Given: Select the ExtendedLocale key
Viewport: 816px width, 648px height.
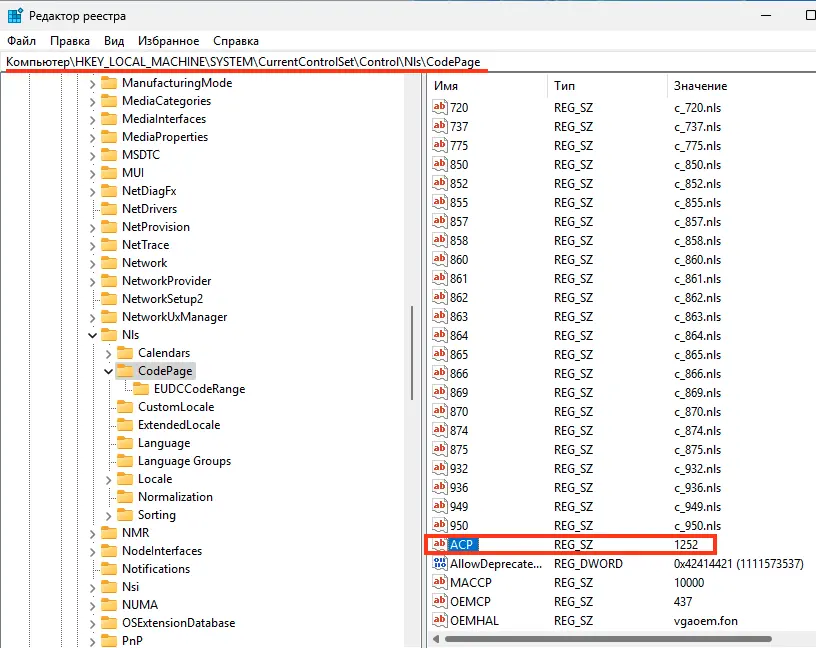Looking at the screenshot, I should tap(179, 425).
